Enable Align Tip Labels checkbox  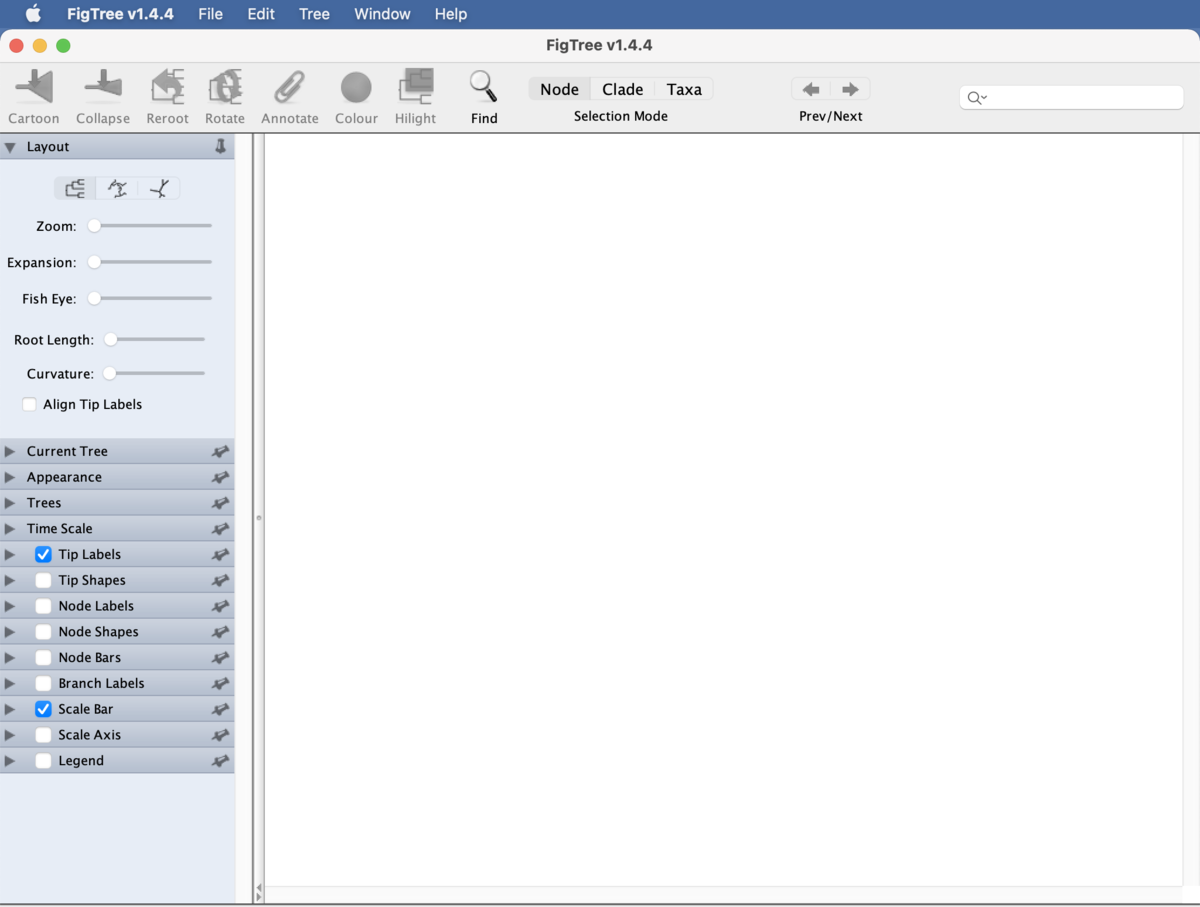[x=30, y=404]
